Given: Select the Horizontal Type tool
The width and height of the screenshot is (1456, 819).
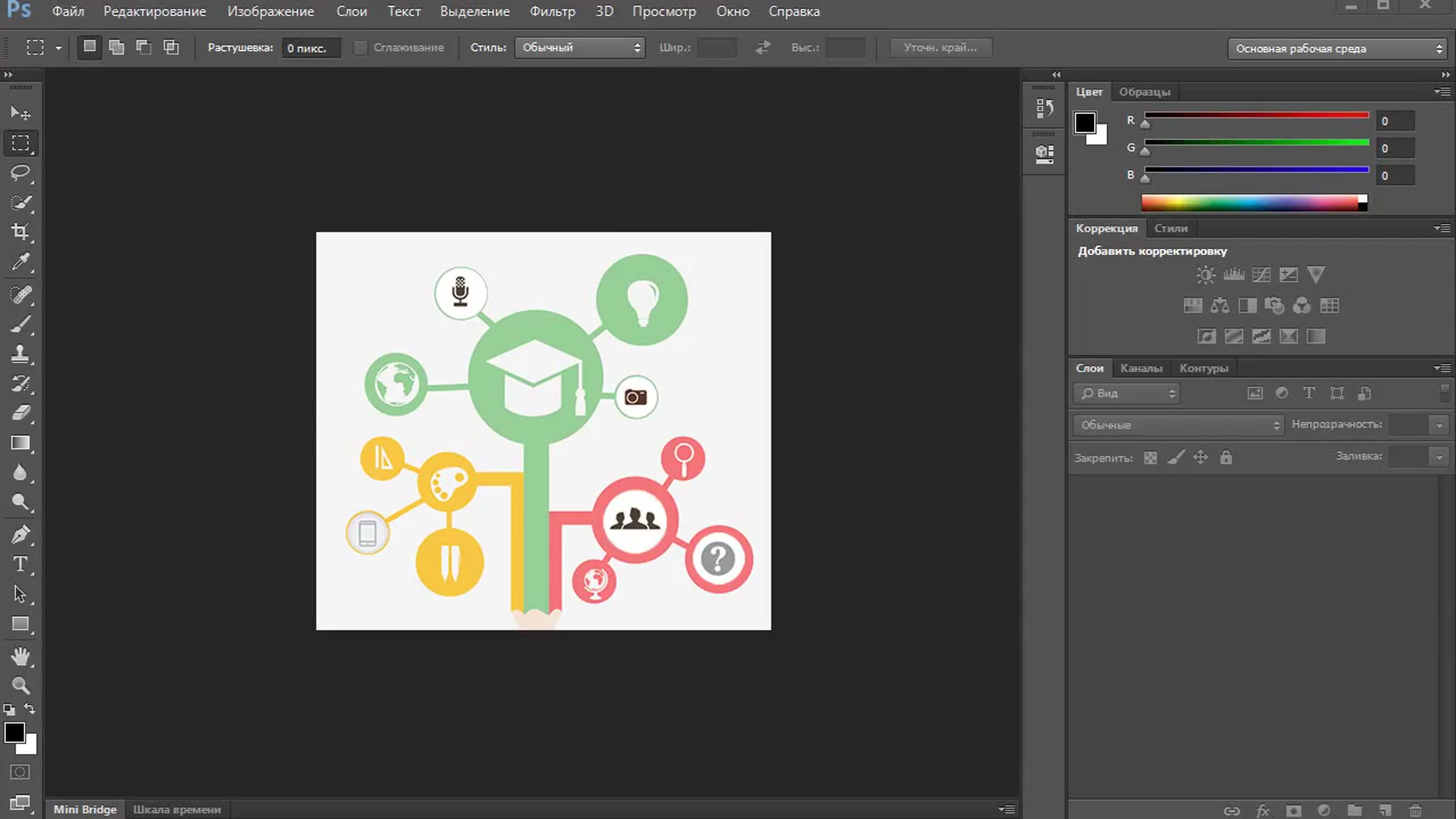Looking at the screenshot, I should (20, 564).
